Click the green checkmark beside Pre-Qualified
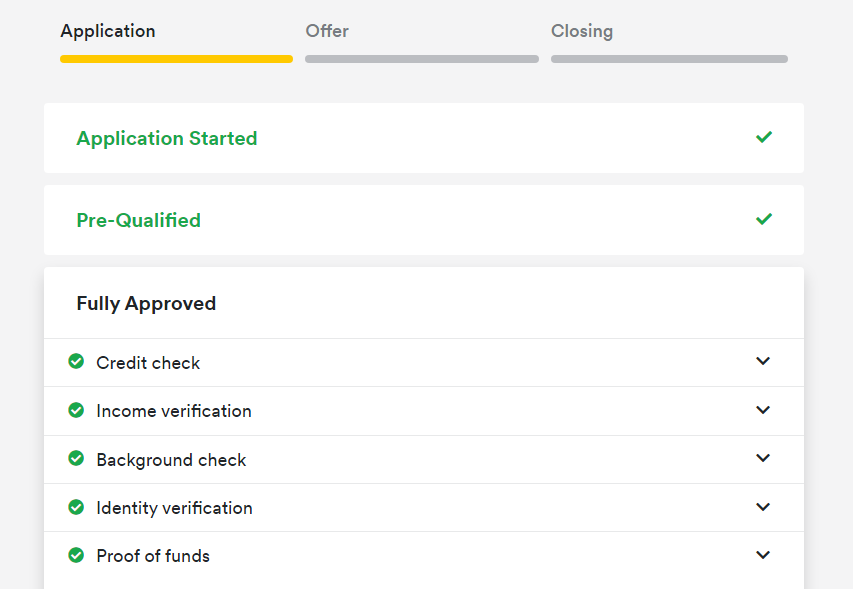Viewport: 853px width, 589px height. point(764,219)
